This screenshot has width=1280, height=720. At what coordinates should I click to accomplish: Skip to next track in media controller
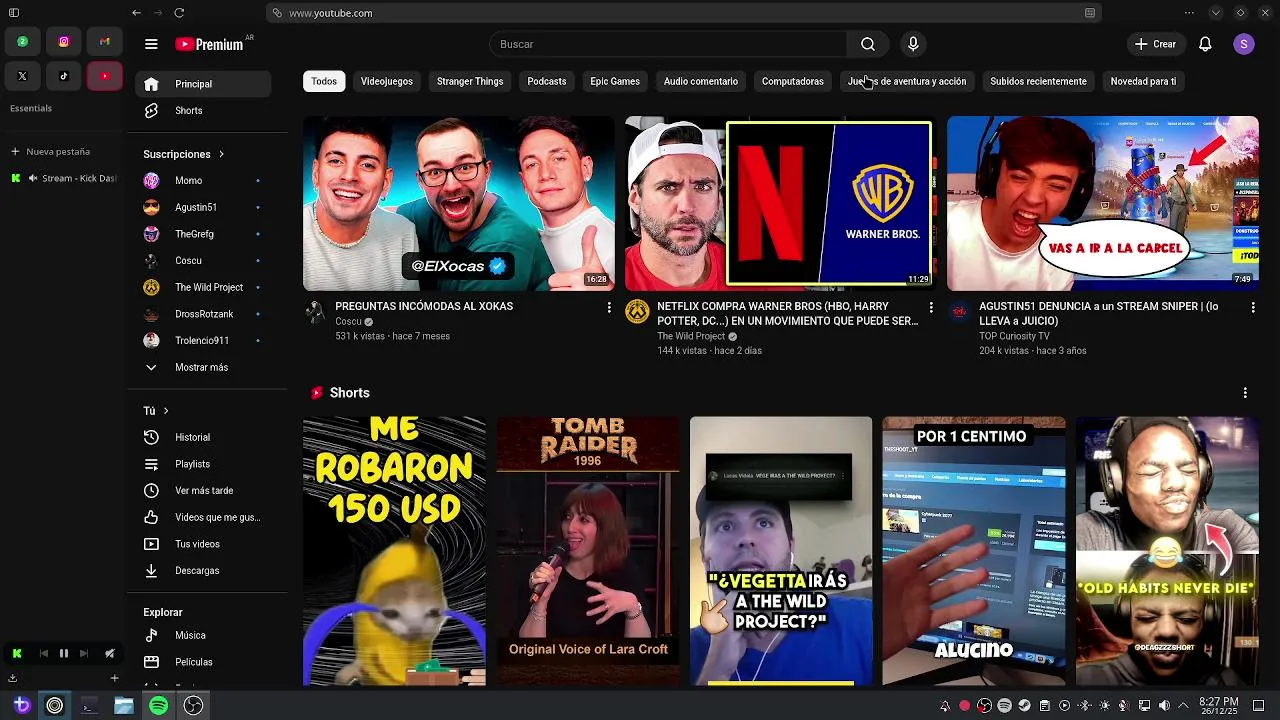pyautogui.click(x=84, y=653)
